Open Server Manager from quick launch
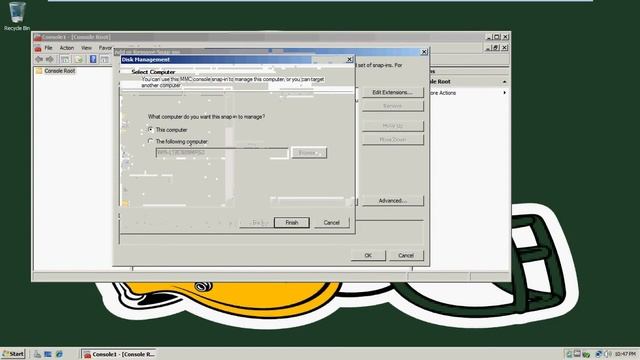Image resolution: width=640 pixels, height=360 pixels. tap(38, 354)
